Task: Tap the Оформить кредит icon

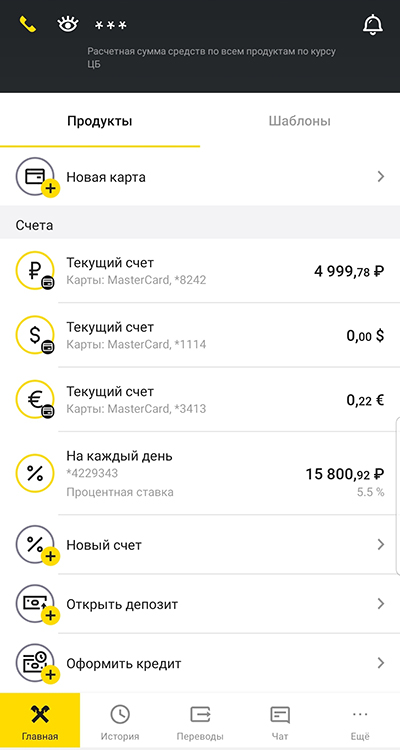Action: [37, 664]
